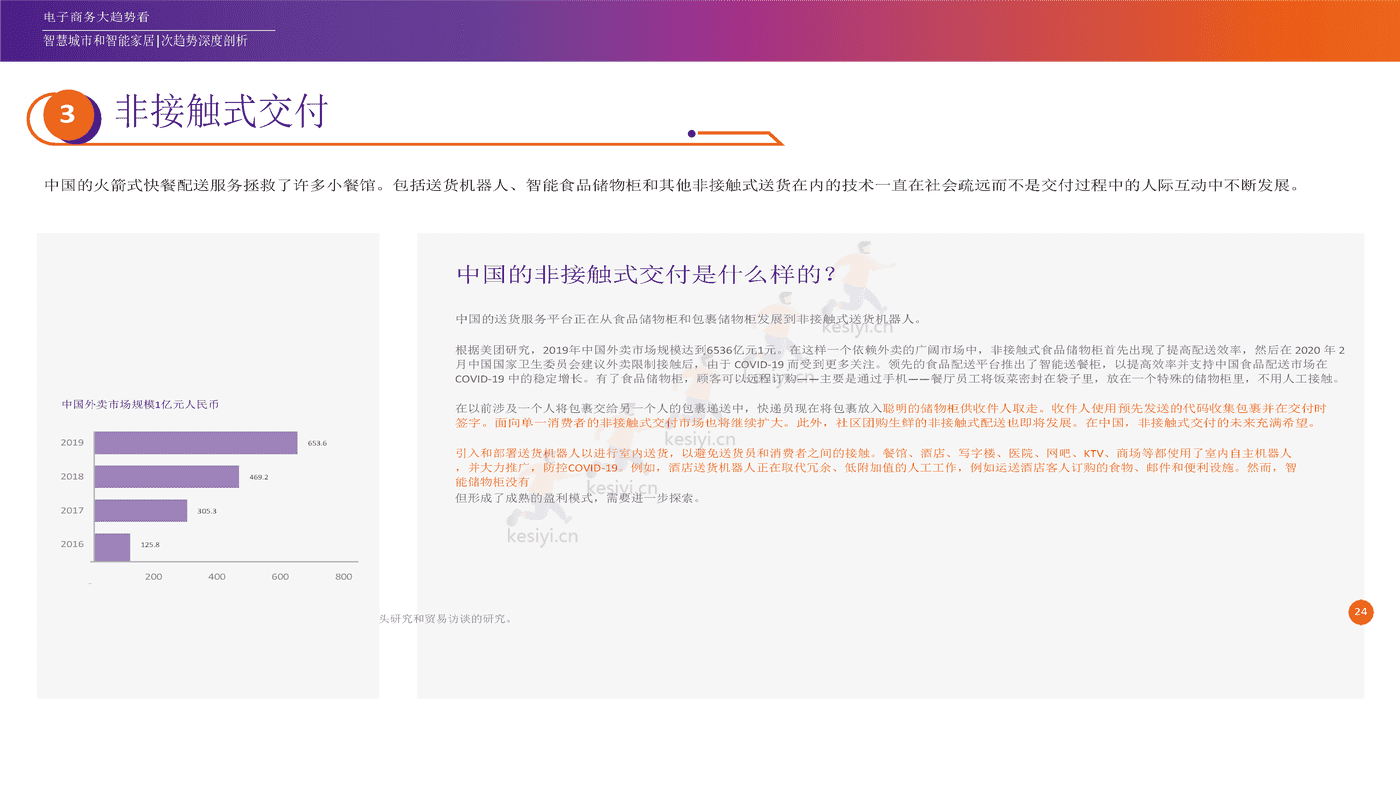The image size is (1400, 788).
Task: Select the slide title 非接触式交付
Action: 221,112
